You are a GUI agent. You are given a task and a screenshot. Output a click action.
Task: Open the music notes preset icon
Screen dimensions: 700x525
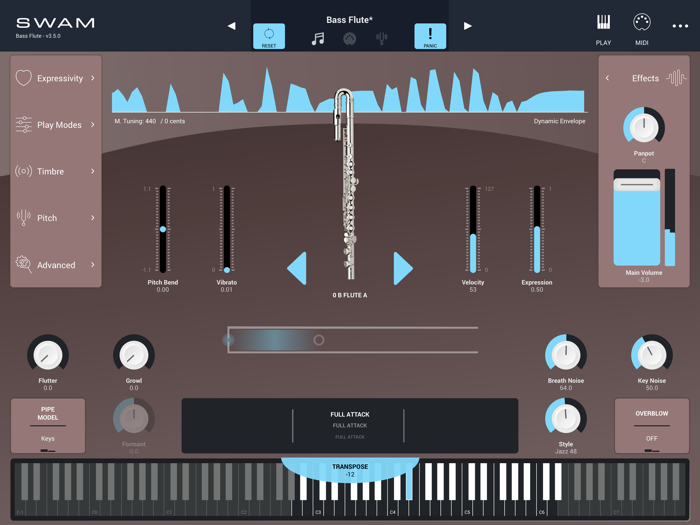click(318, 39)
